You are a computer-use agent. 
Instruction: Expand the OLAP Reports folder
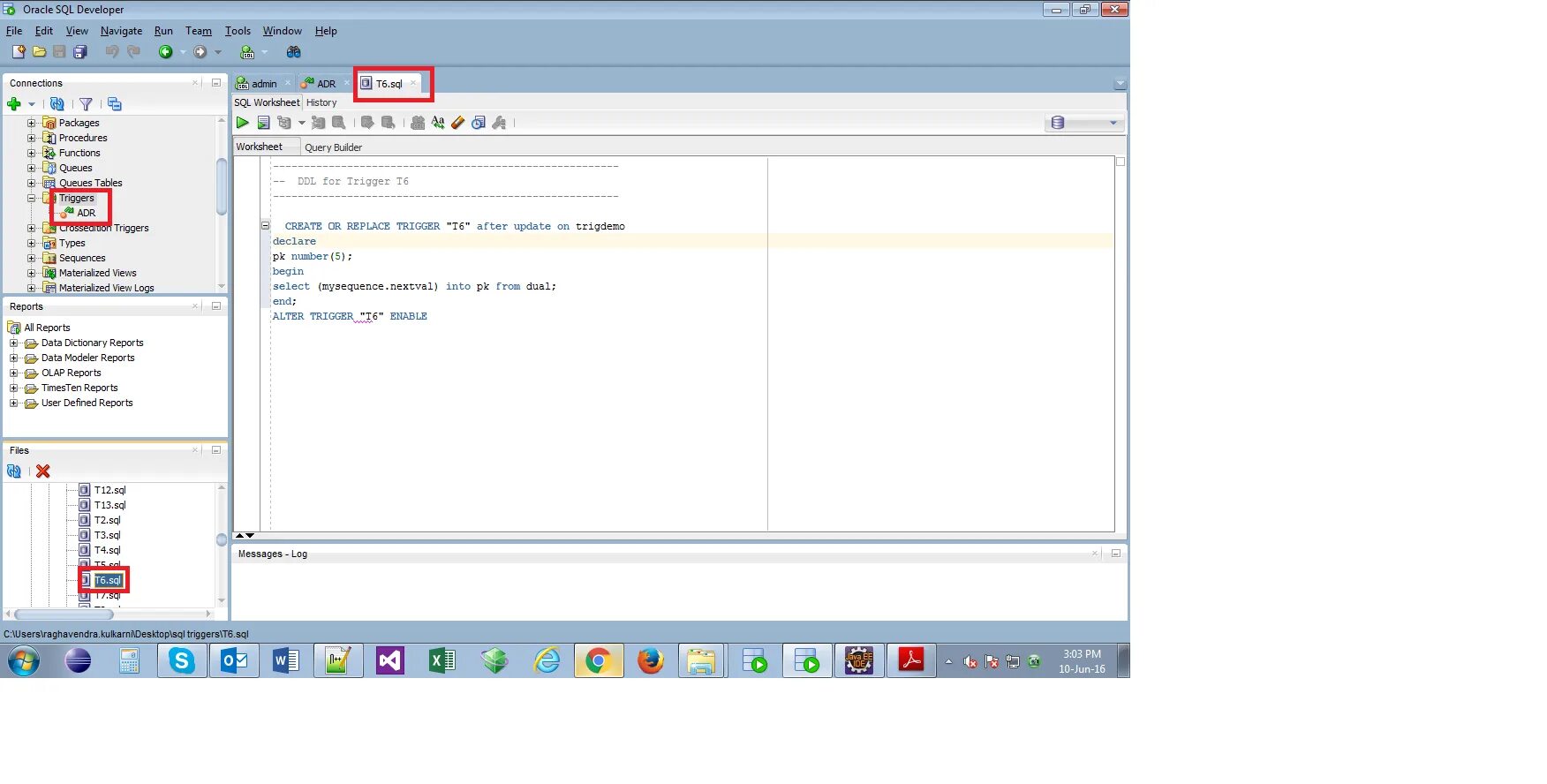(x=13, y=373)
